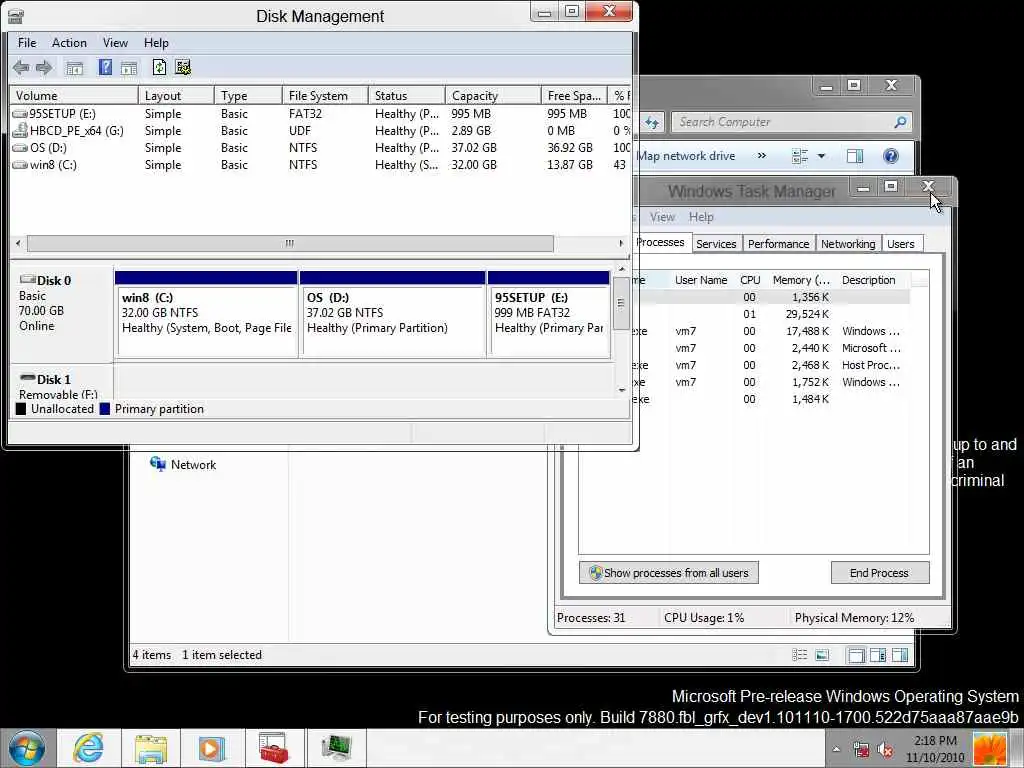Viewport: 1024px width, 768px height.
Task: Open the disk settings icon next to Refresh
Action: pyautogui.click(x=183, y=67)
